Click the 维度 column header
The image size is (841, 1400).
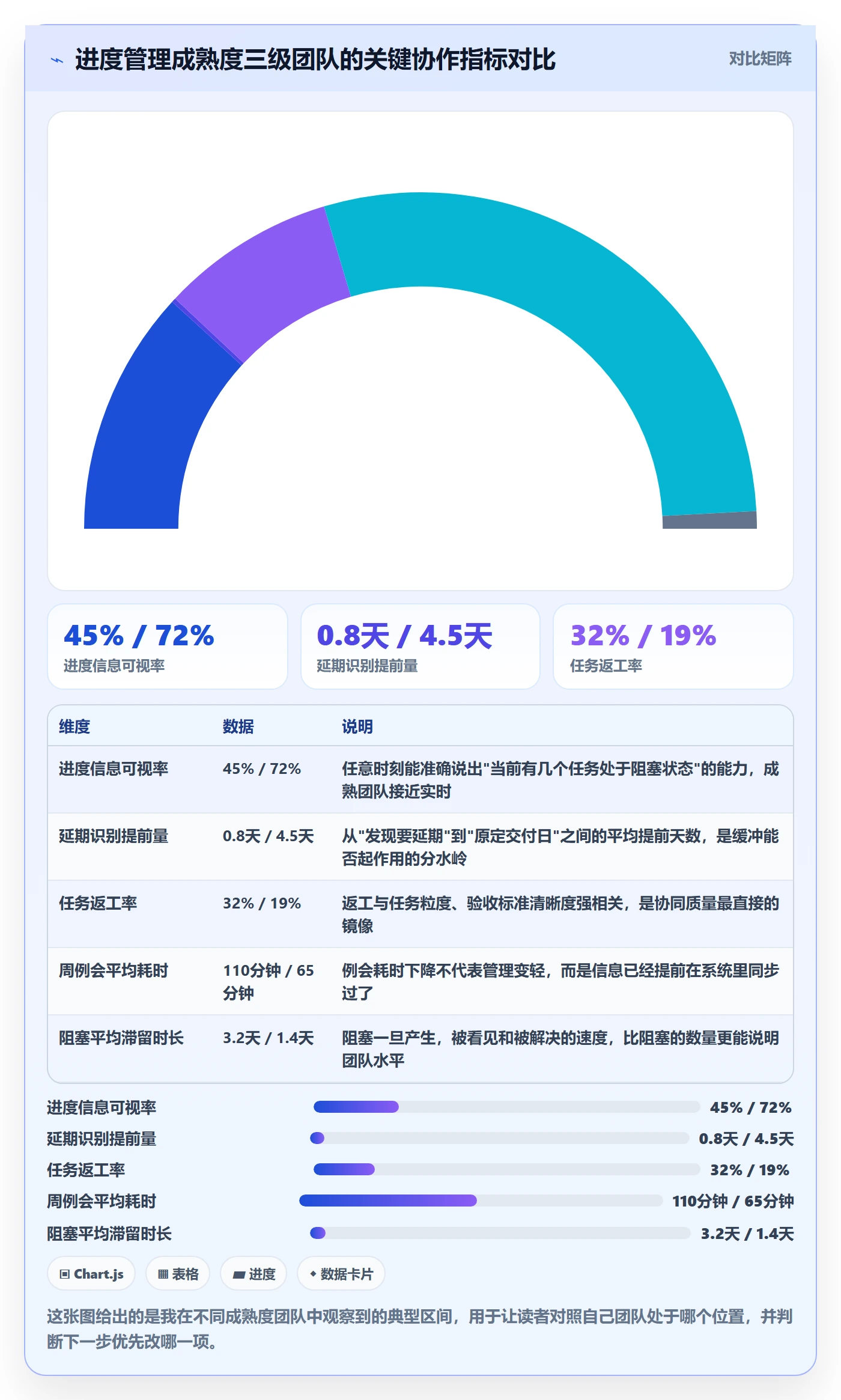point(74,726)
